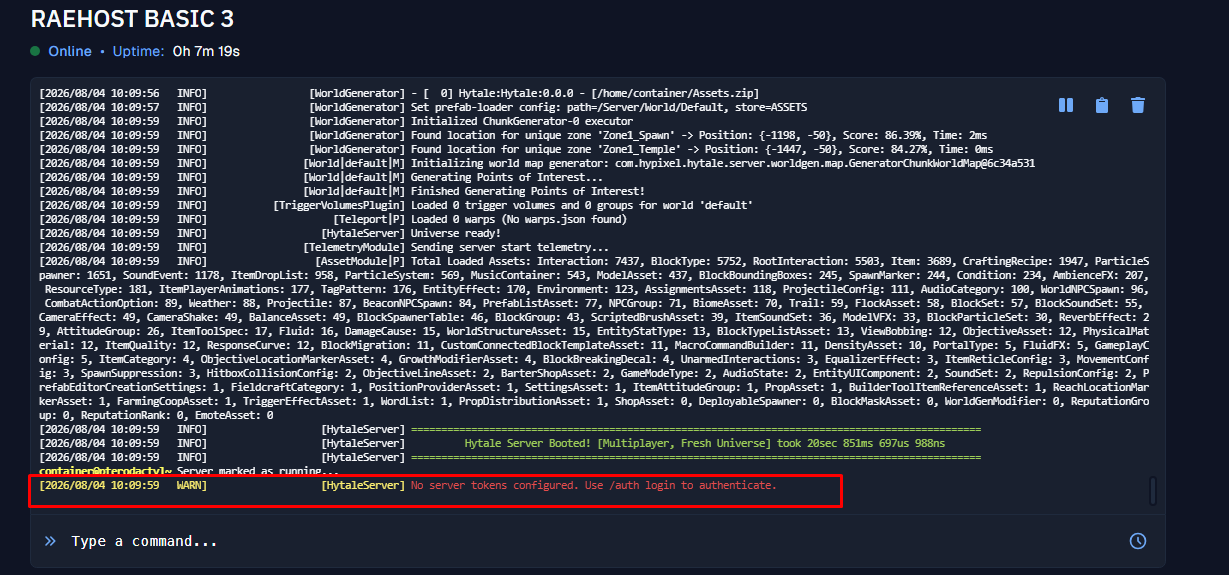Click the uptime value "0h 7m 19s"
Image resolution: width=1229 pixels, height=575 pixels.
[206, 50]
